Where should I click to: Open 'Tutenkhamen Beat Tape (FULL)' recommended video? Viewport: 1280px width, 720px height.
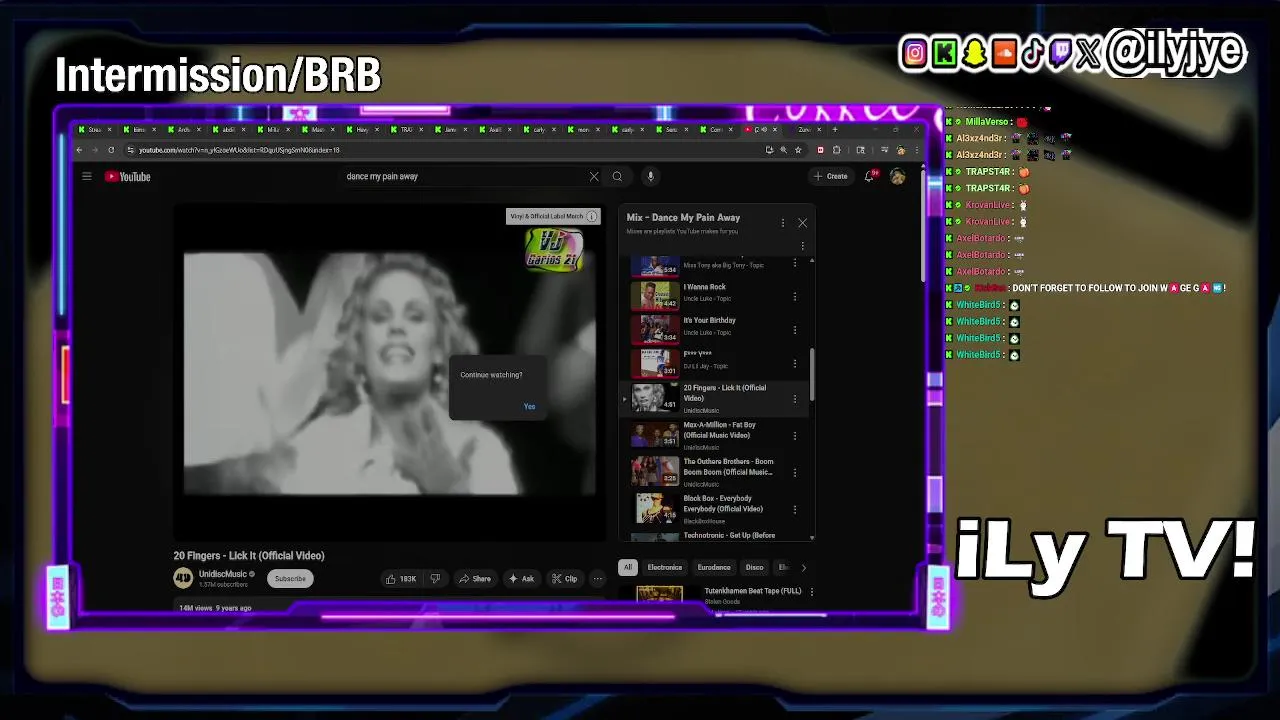(753, 591)
